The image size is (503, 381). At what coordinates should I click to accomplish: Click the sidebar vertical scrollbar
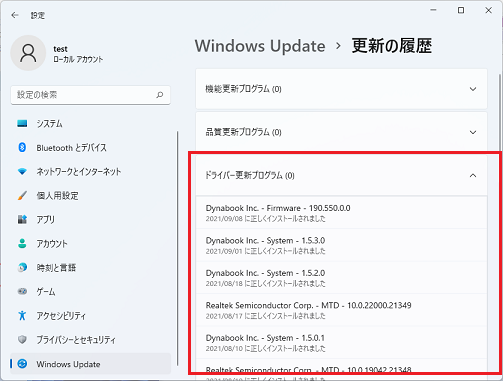(x=178, y=248)
